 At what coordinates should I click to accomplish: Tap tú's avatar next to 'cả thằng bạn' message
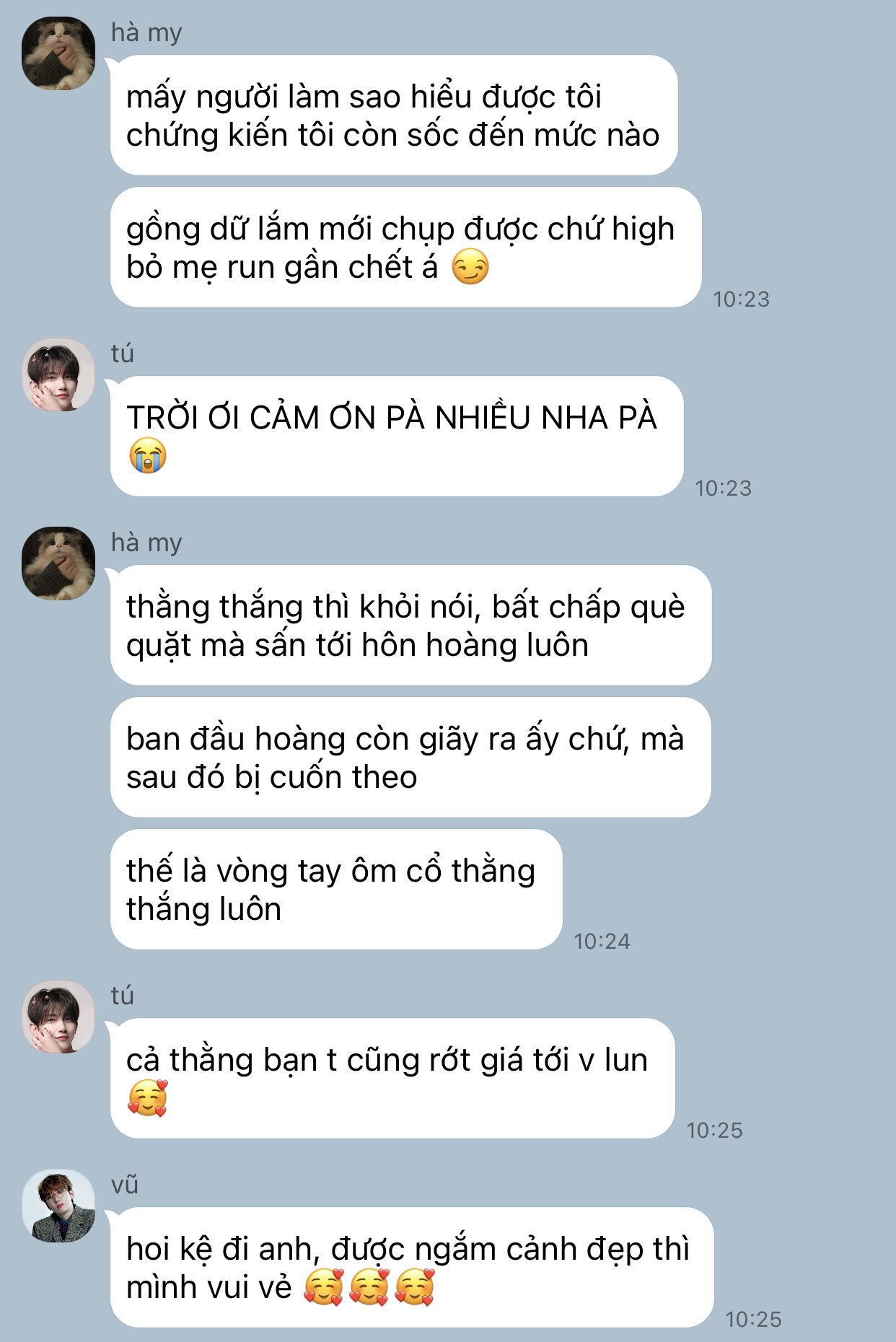pos(58,1017)
